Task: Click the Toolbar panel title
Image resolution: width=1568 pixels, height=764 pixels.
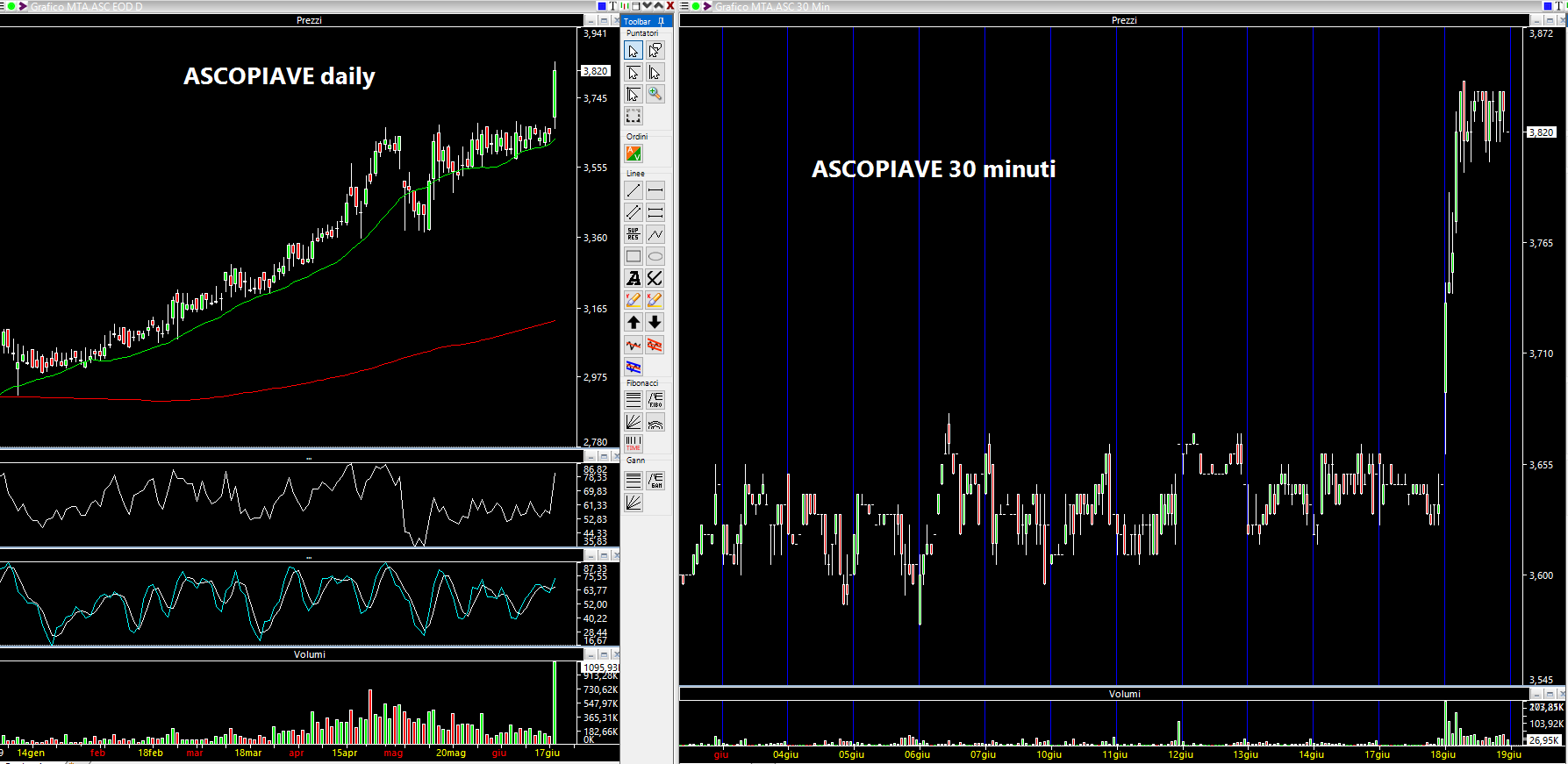Action: 637,21
